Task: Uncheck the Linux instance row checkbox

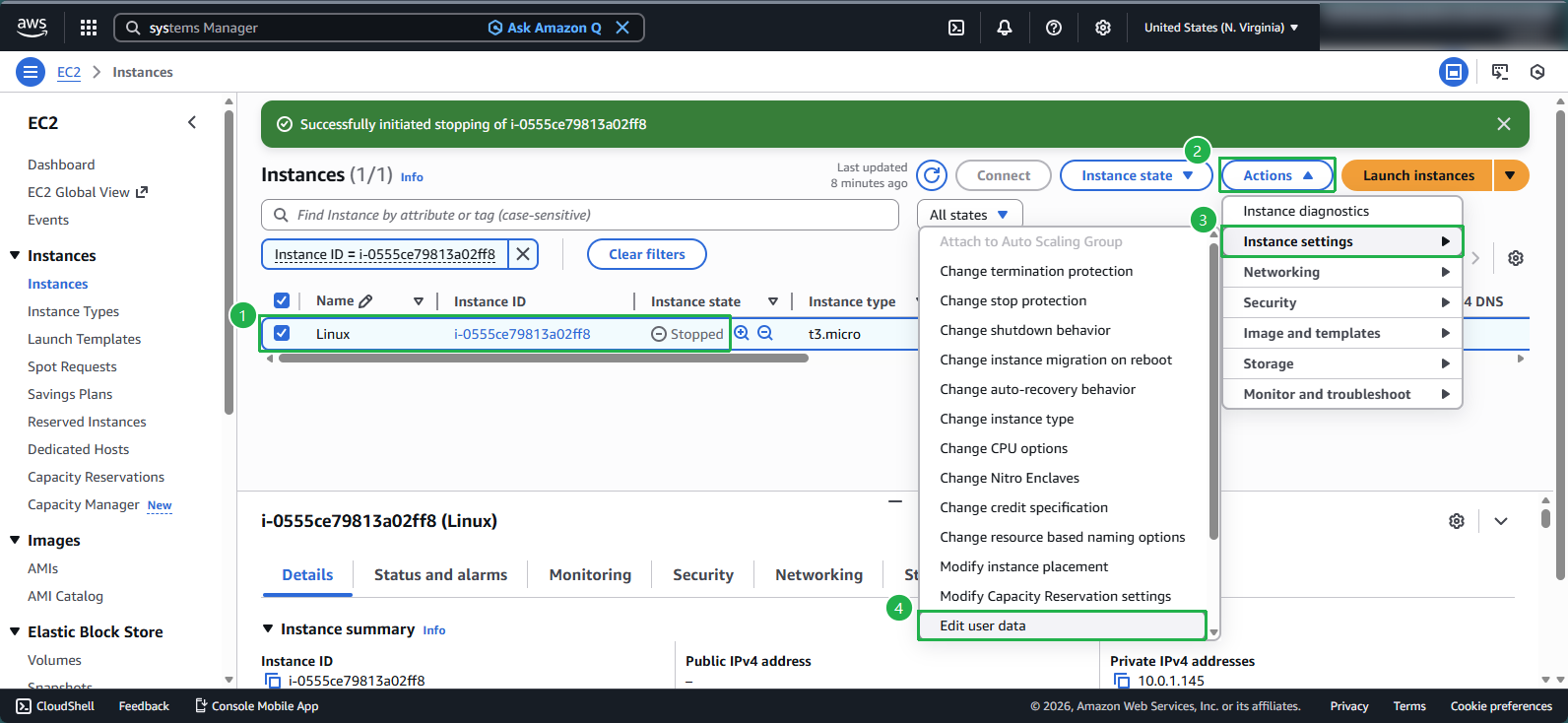Action: click(x=282, y=333)
